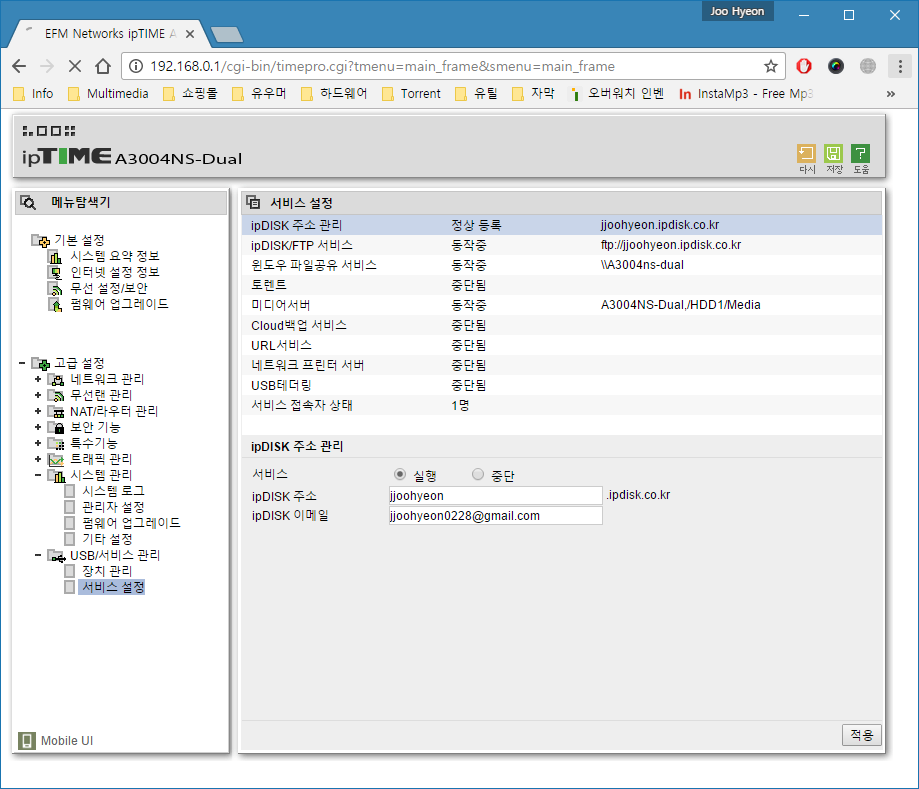Select the 실행 radio button
Screen dimensions: 919x789
point(400,474)
